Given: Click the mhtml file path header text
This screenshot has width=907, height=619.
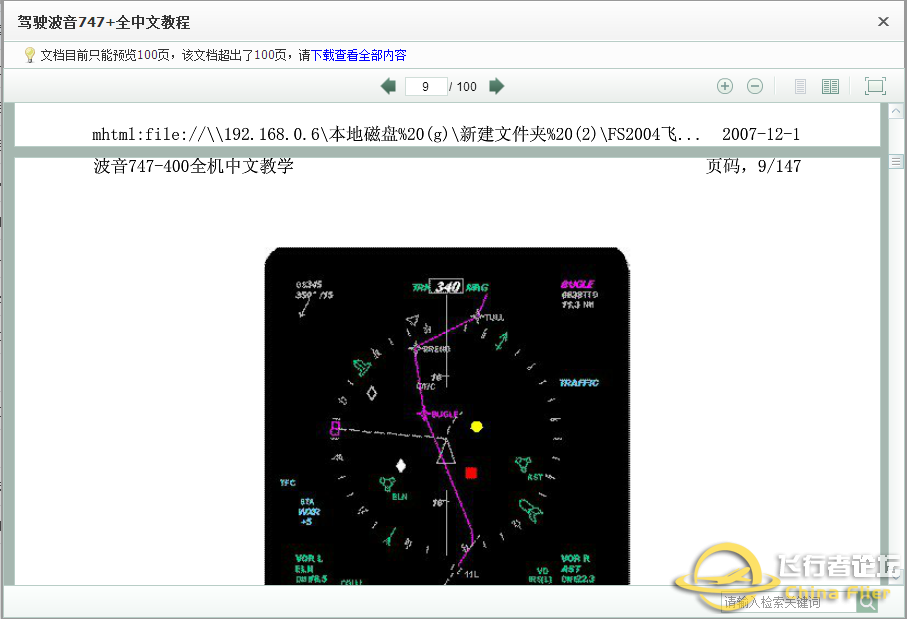Looking at the screenshot, I should click(x=396, y=134).
